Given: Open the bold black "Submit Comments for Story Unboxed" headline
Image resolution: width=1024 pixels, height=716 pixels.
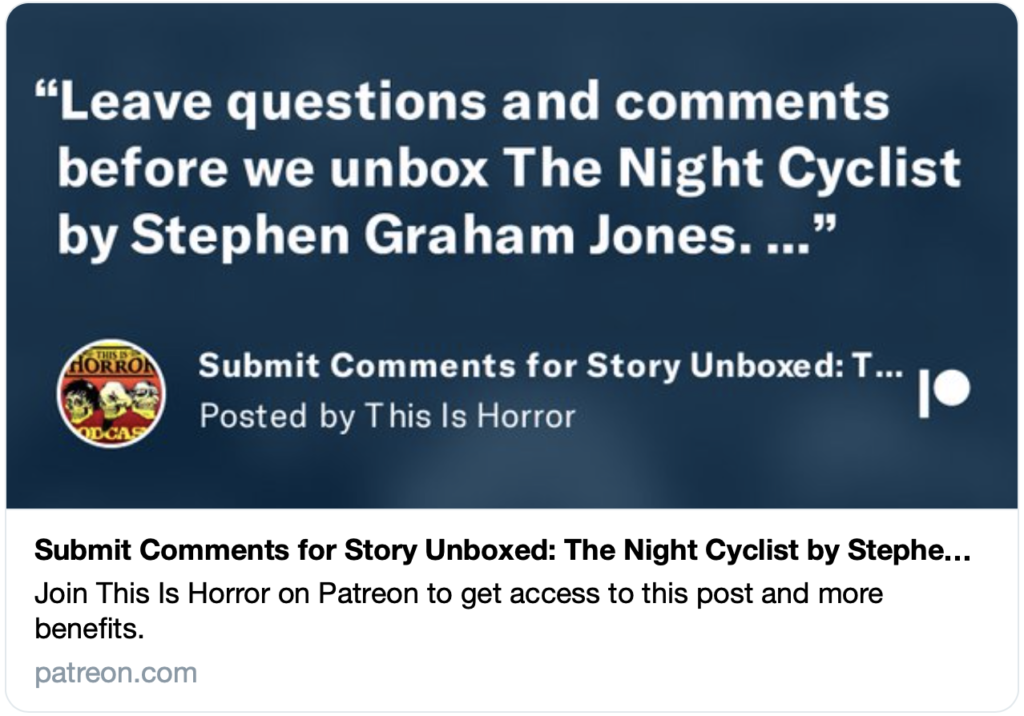Looking at the screenshot, I should (503, 551).
